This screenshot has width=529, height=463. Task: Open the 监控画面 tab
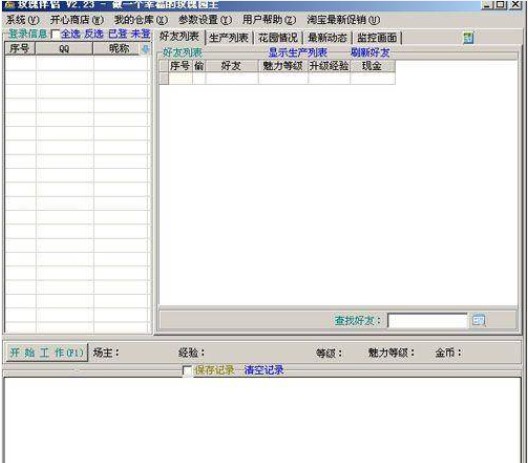coord(377,38)
